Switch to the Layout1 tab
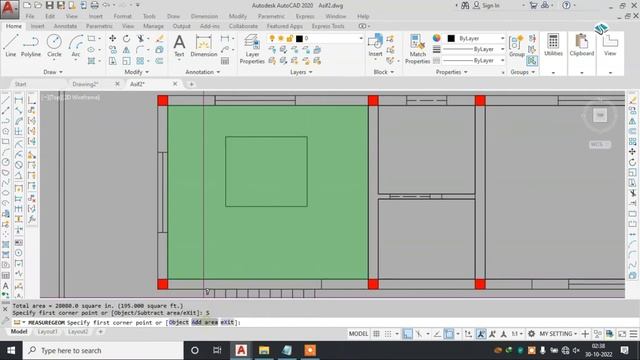The width and height of the screenshot is (640, 360). [x=48, y=332]
